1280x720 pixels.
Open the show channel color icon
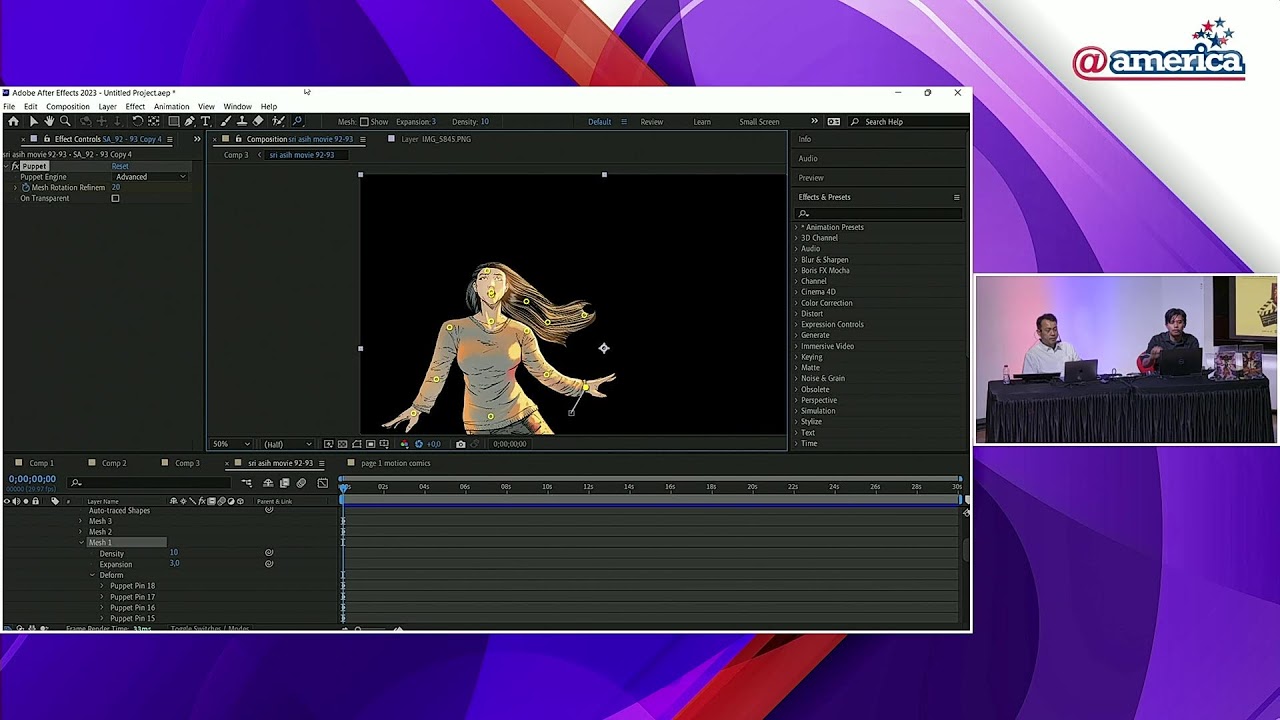click(404, 444)
